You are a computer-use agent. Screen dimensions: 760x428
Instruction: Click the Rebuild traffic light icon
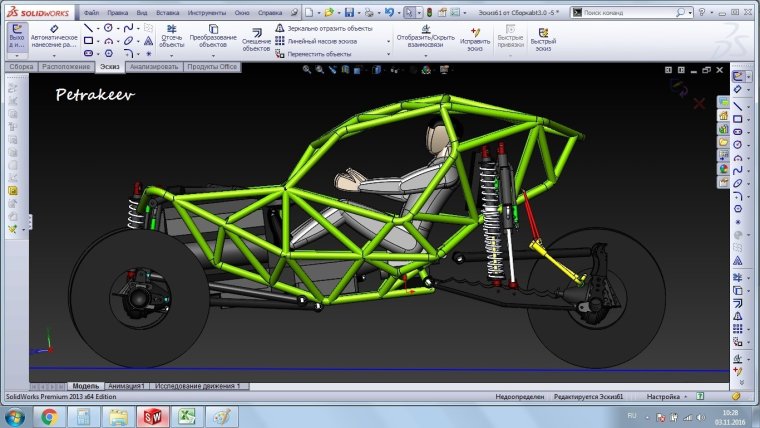pyautogui.click(x=428, y=13)
